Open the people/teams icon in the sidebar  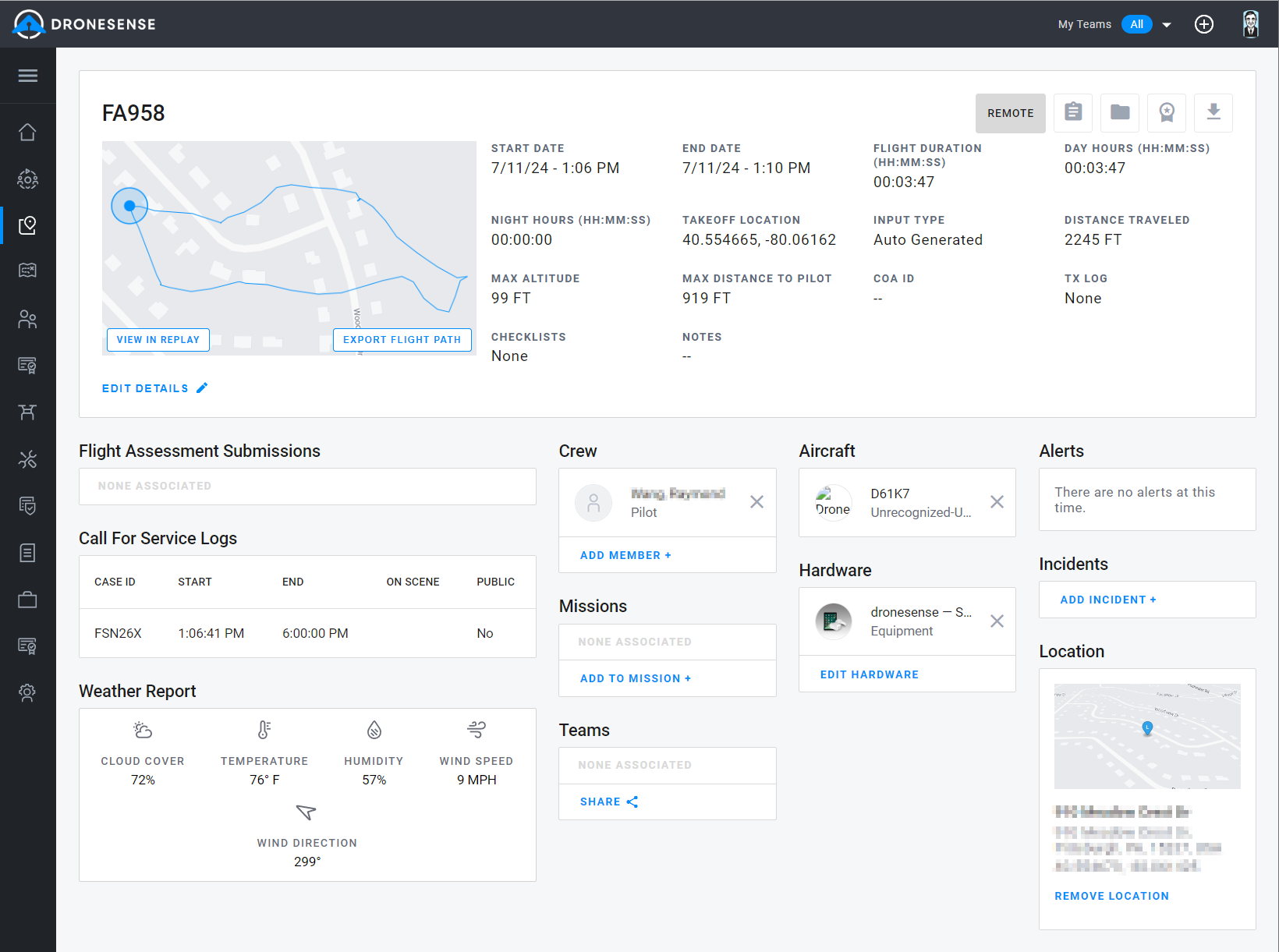point(27,319)
